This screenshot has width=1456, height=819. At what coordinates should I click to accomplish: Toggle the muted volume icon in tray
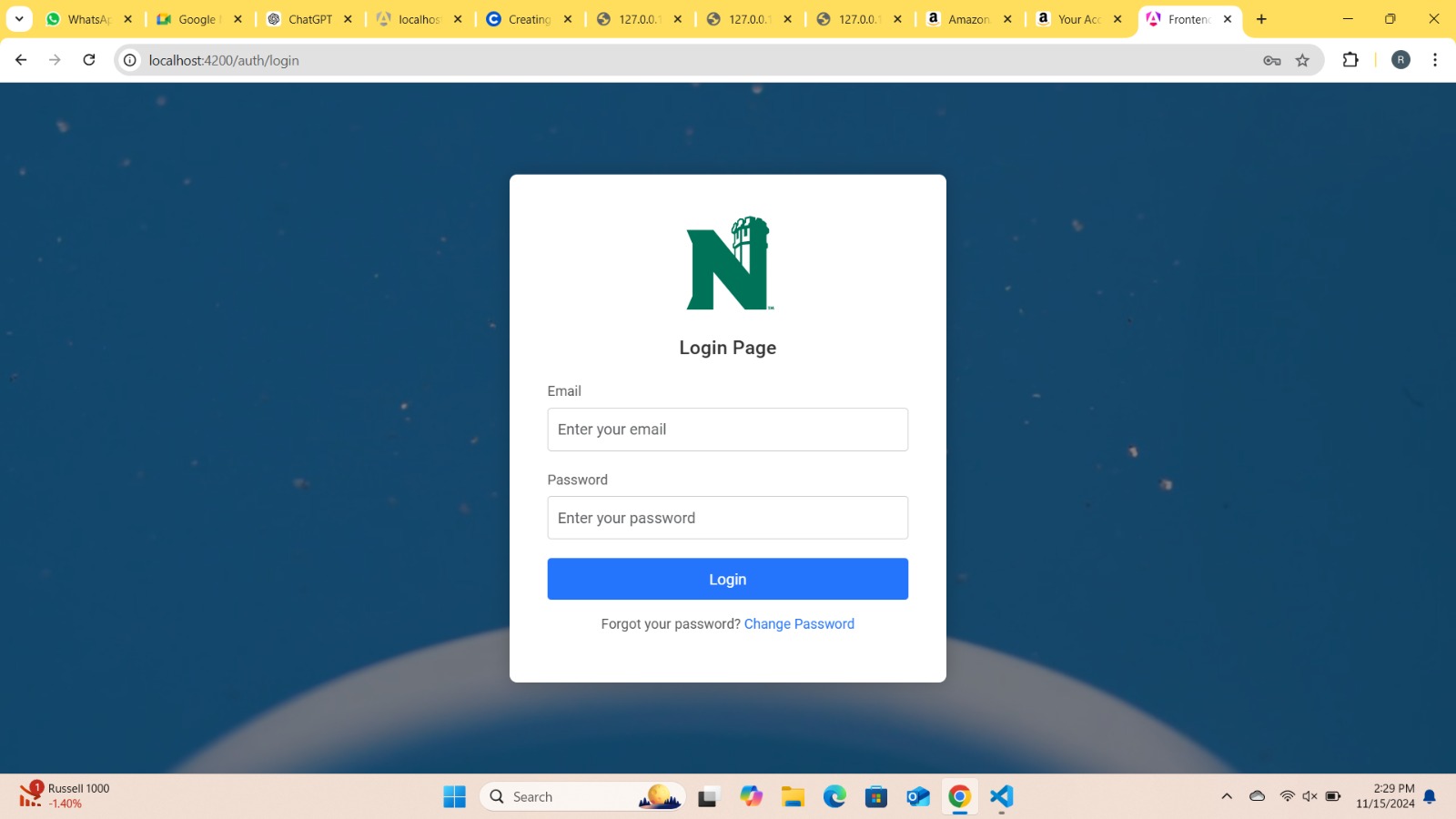click(x=1309, y=796)
